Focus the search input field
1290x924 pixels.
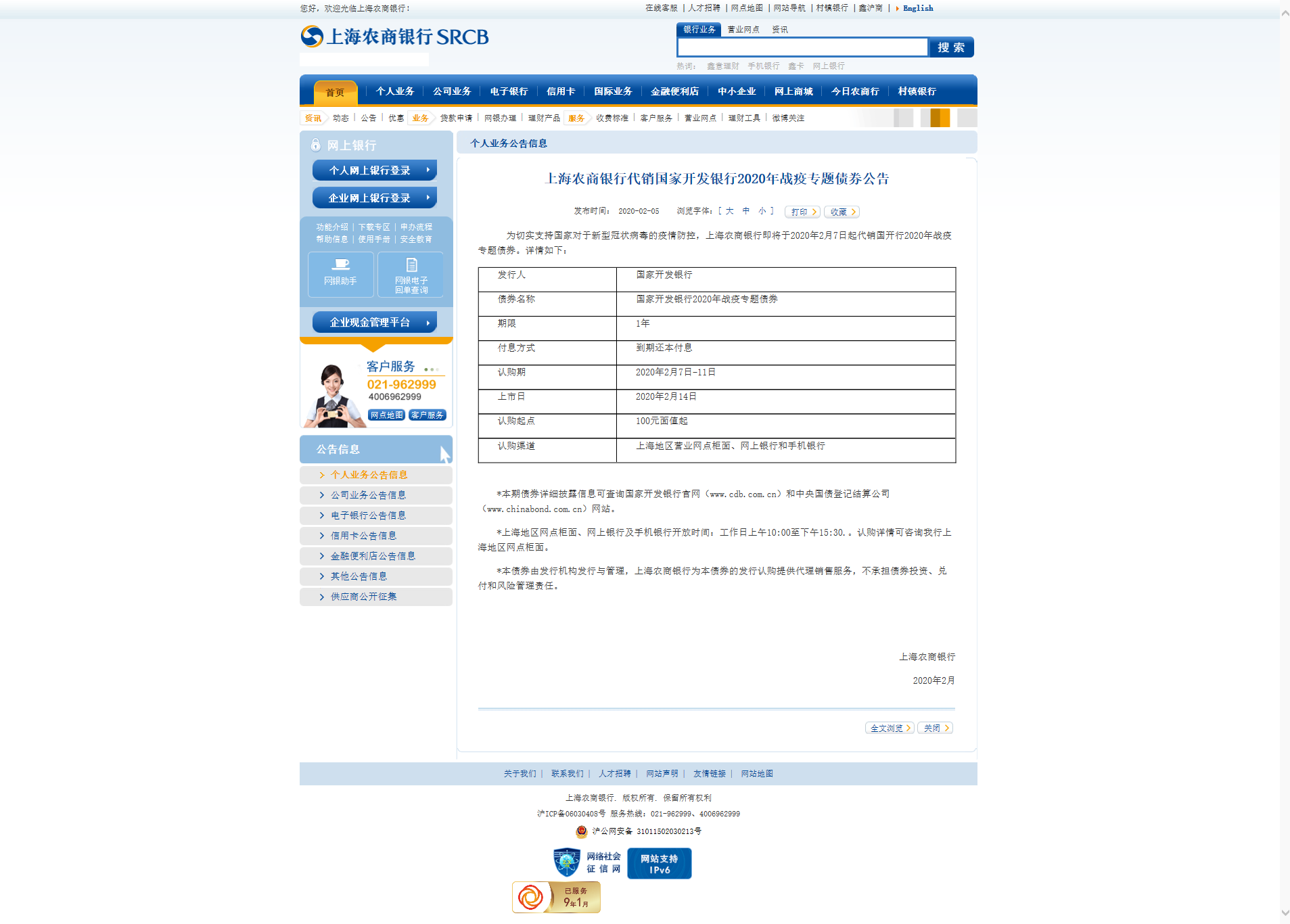pos(802,47)
